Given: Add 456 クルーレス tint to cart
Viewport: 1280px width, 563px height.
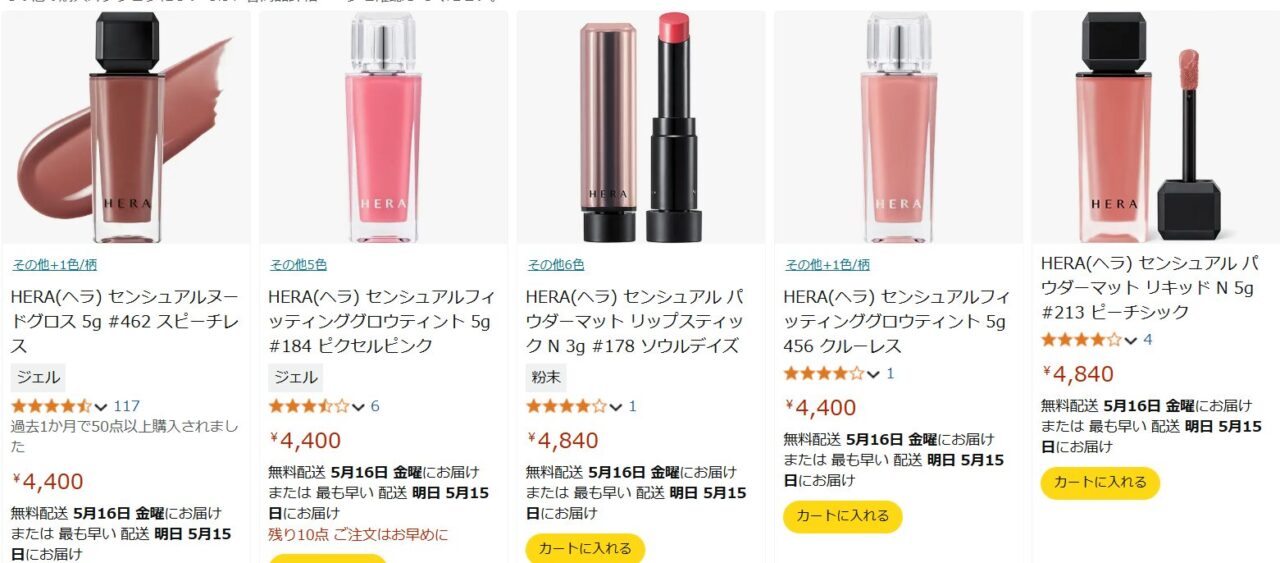Looking at the screenshot, I should point(842,516).
